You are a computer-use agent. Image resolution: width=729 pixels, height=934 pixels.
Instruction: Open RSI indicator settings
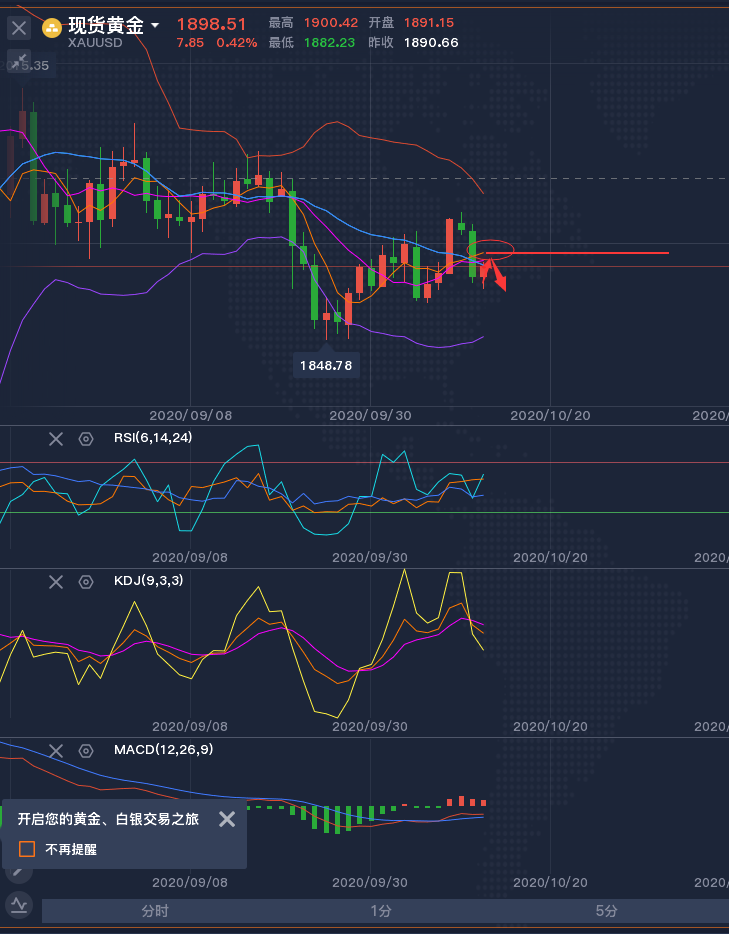[86, 438]
